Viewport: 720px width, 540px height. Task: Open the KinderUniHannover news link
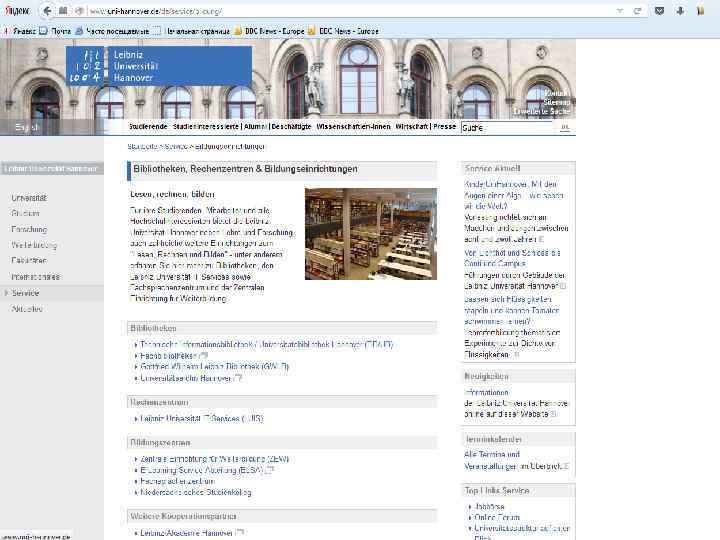tap(514, 195)
